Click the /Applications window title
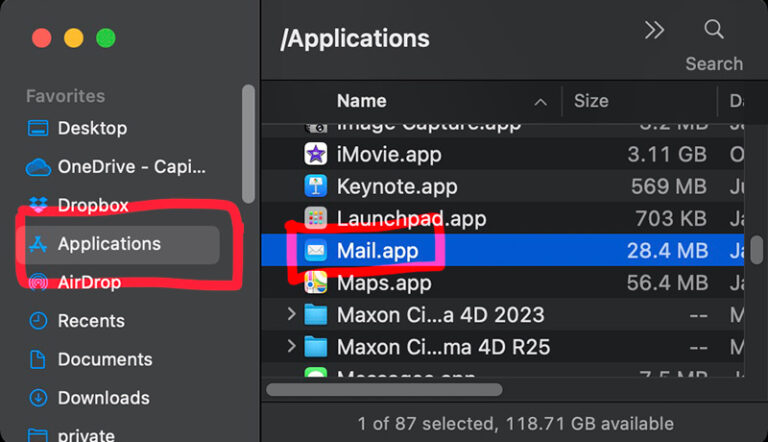The width and height of the screenshot is (768, 442). (355, 39)
